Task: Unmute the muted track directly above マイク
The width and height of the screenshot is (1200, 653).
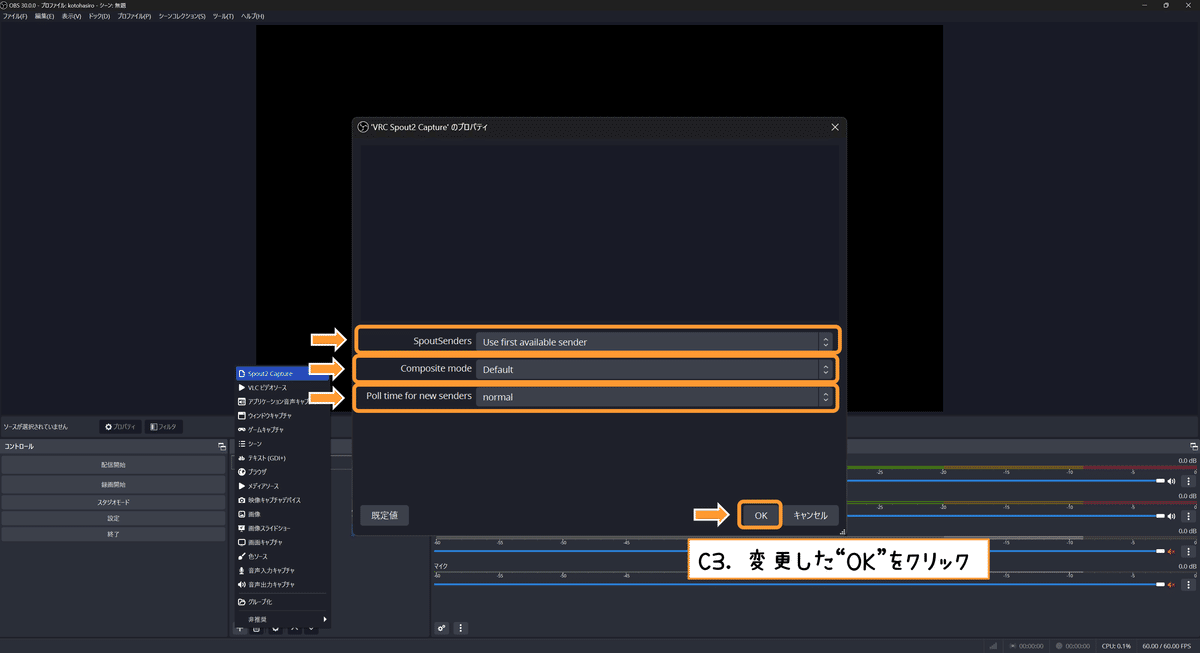Action: [1172, 551]
